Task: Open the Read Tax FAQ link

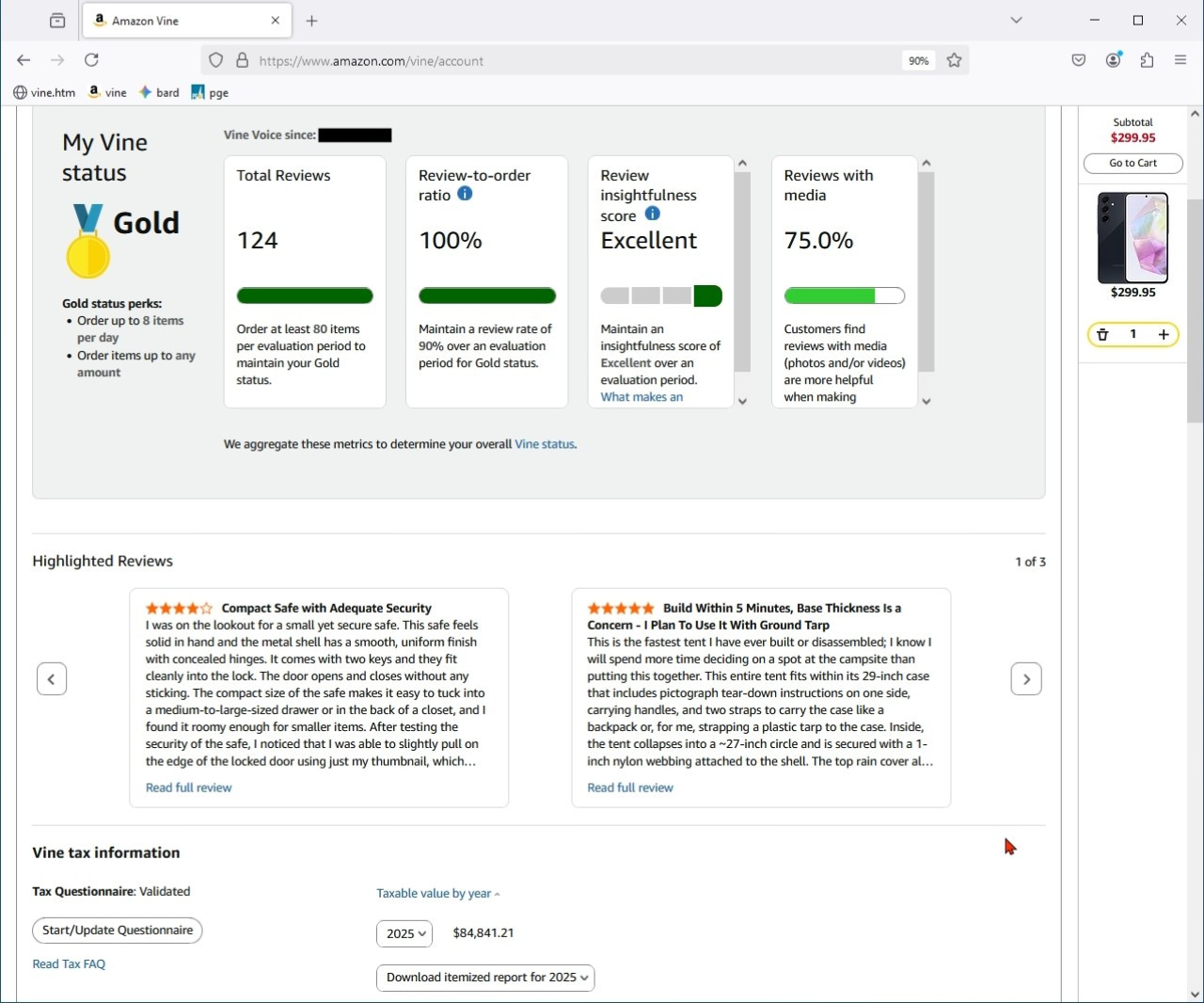Action: click(69, 964)
